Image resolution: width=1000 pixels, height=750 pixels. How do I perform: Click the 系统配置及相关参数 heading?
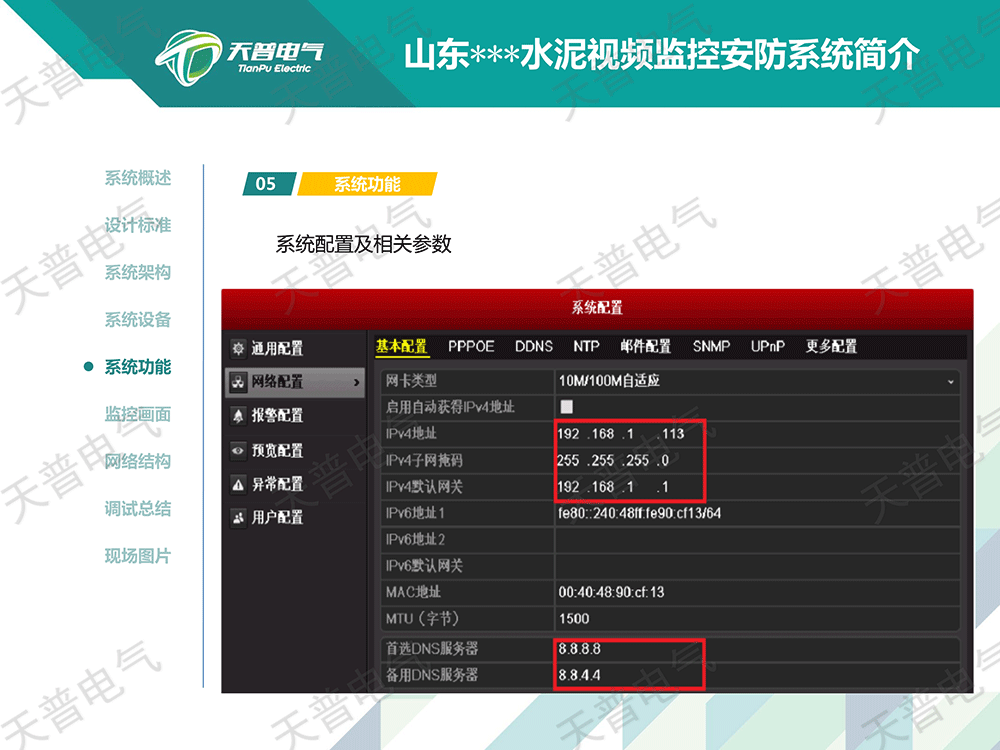(364, 244)
